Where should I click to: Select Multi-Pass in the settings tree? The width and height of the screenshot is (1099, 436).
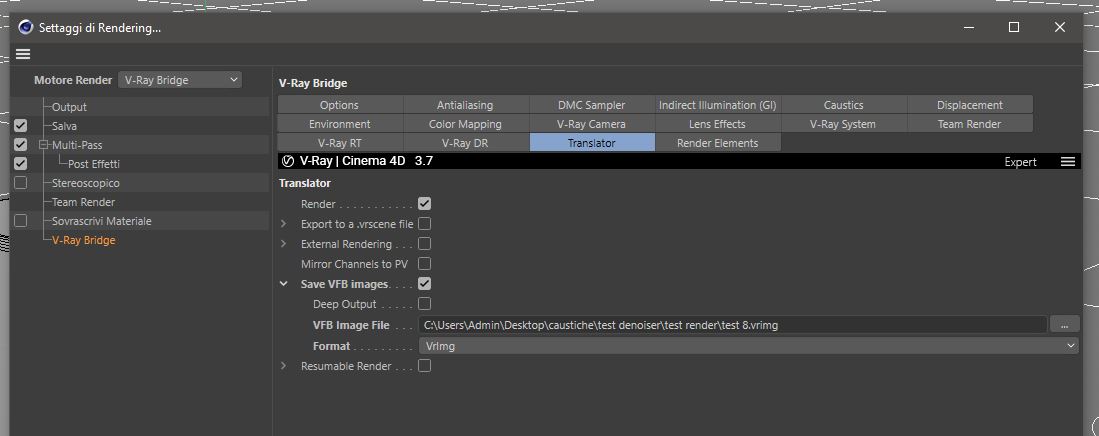(77, 144)
